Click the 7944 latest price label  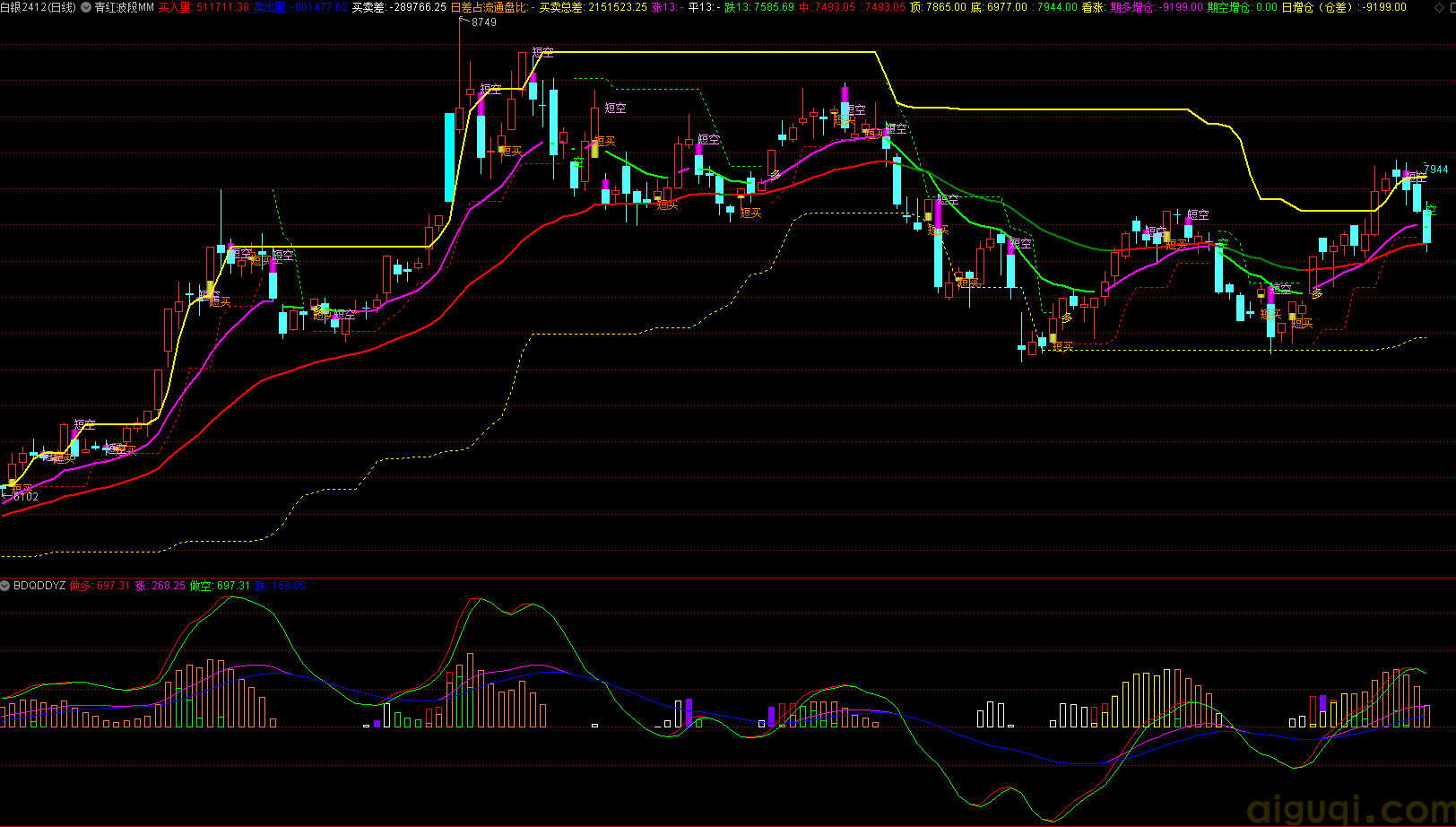click(x=1436, y=170)
